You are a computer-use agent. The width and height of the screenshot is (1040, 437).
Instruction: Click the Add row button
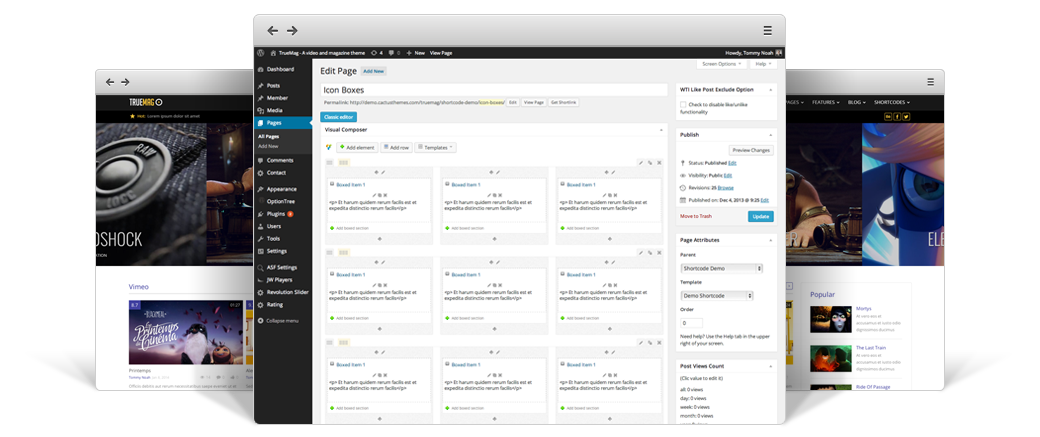[396, 147]
